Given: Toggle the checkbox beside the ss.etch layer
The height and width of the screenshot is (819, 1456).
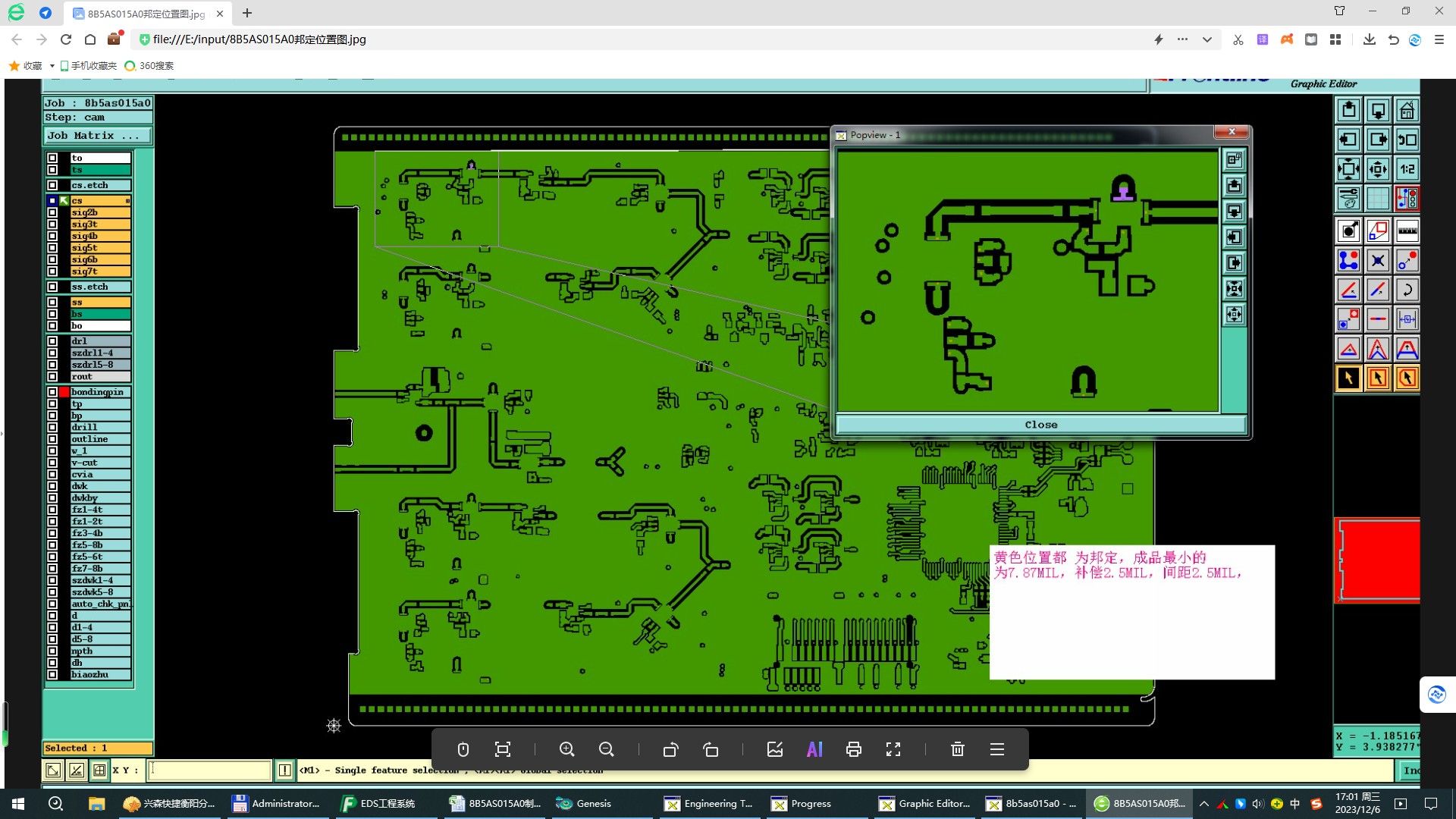Looking at the screenshot, I should click(52, 287).
